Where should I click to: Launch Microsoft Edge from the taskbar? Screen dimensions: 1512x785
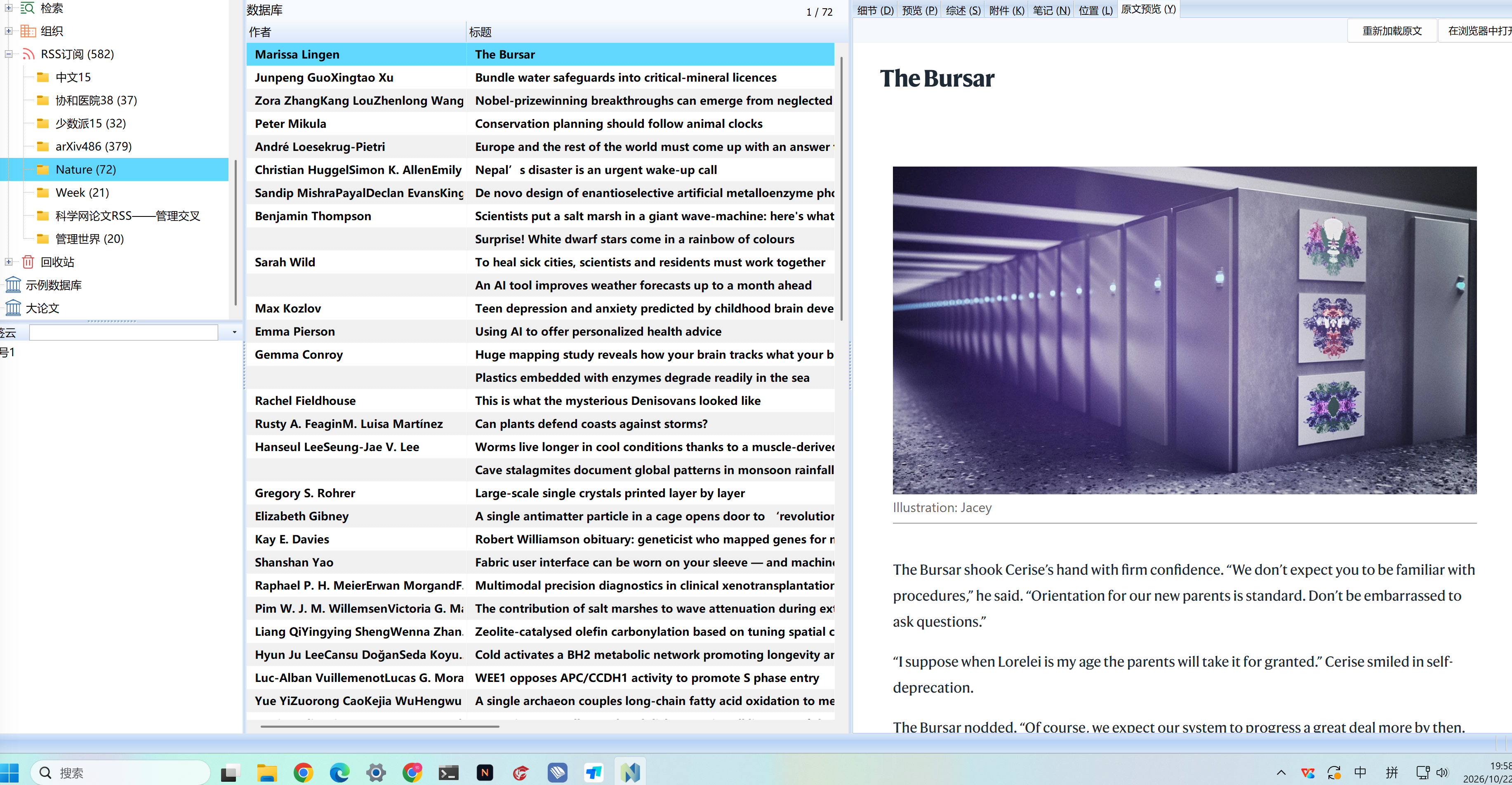pos(339,773)
